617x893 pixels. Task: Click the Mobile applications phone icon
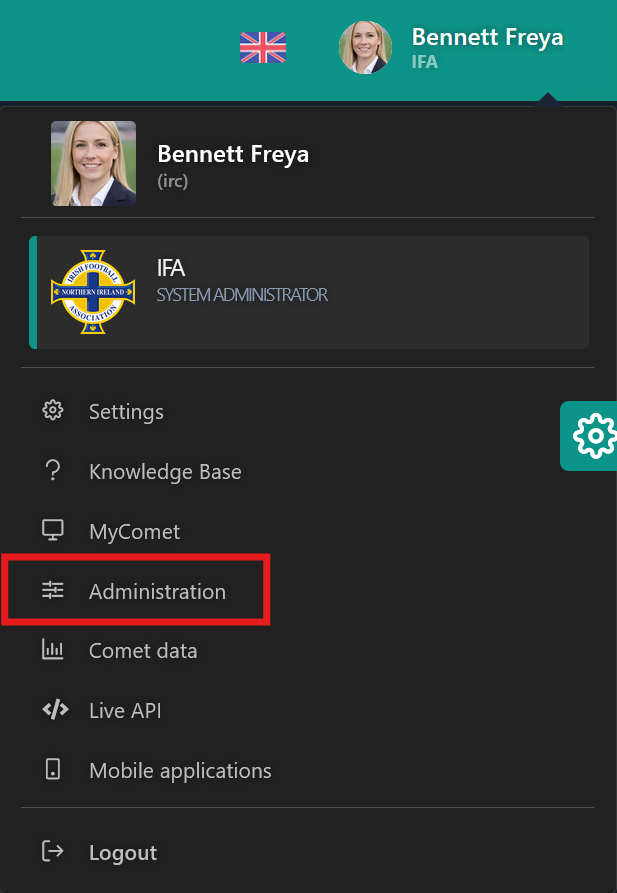53,770
